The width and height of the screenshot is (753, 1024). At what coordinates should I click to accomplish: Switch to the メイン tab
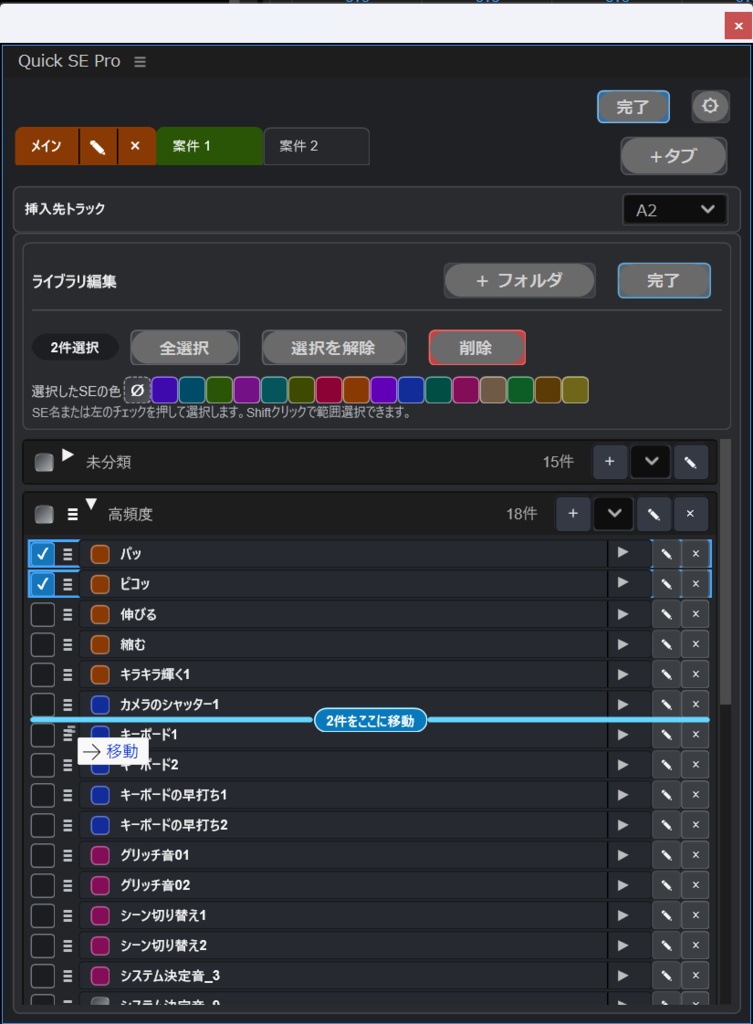46,146
